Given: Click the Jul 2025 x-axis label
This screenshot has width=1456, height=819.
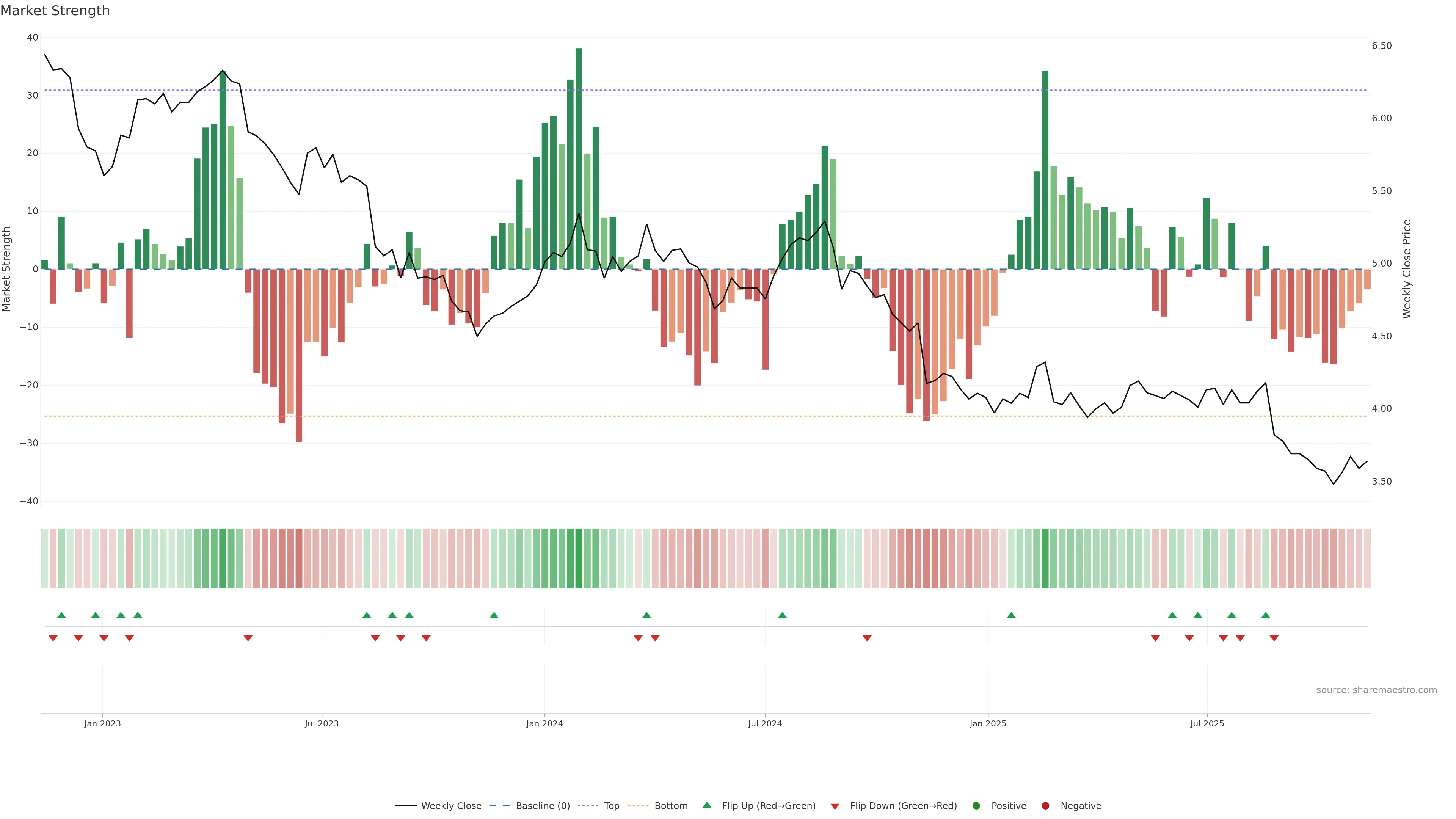Looking at the screenshot, I should pos(1207,723).
